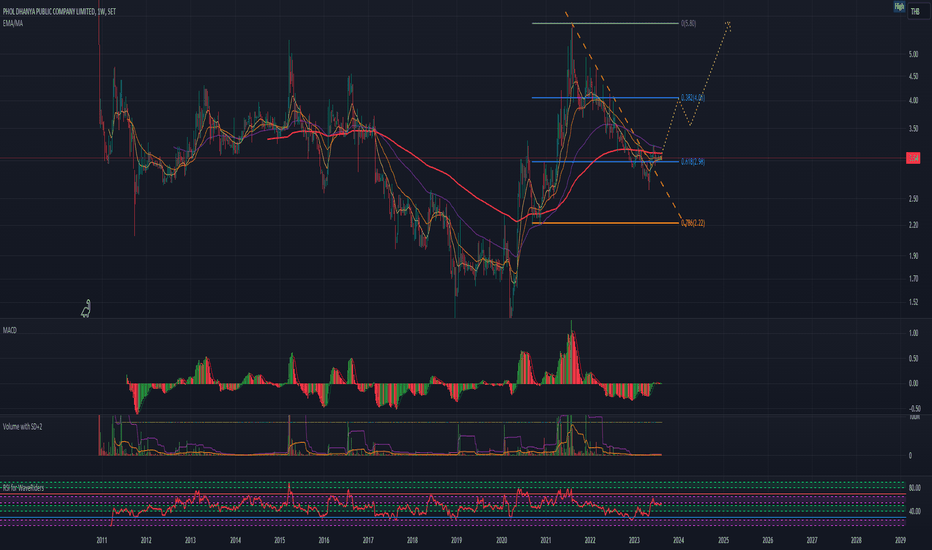Screen dimensions: 932x550
Task: Click the 2.20 value on price scale
Action: (913, 225)
